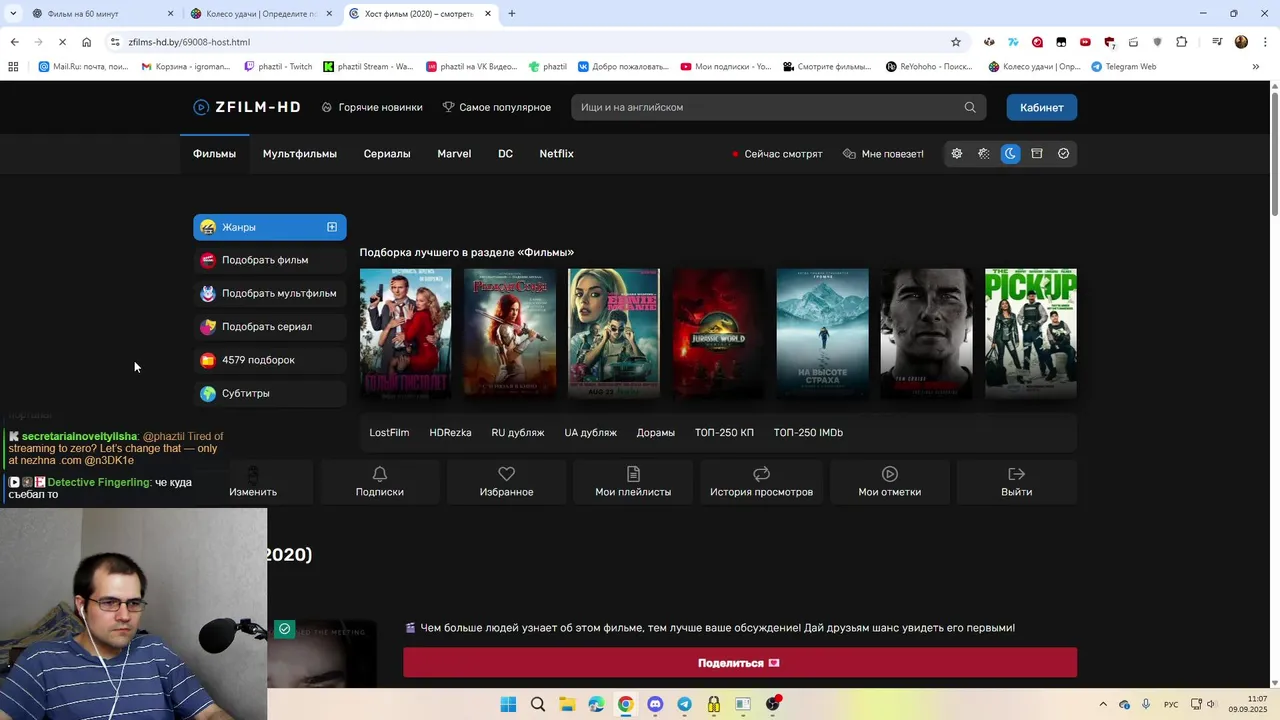The width and height of the screenshot is (1280, 720).
Task: Open the ТОП-250 КП list
Action: click(x=724, y=433)
